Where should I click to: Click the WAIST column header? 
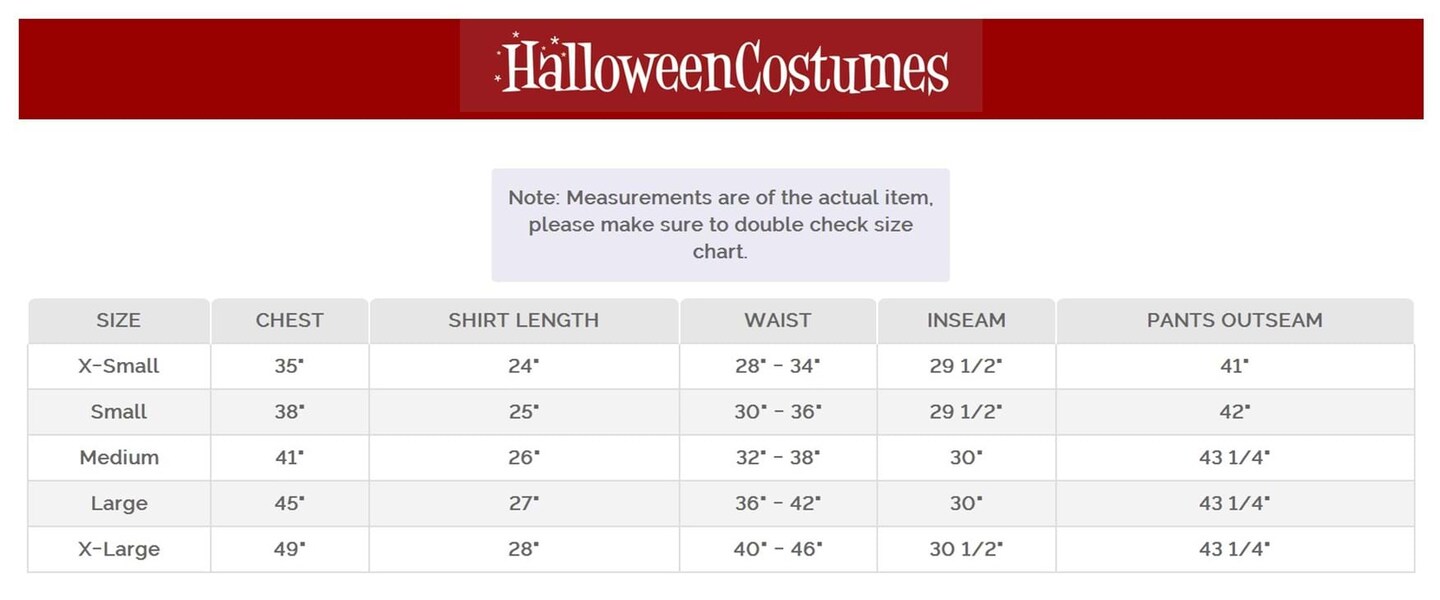pos(777,321)
